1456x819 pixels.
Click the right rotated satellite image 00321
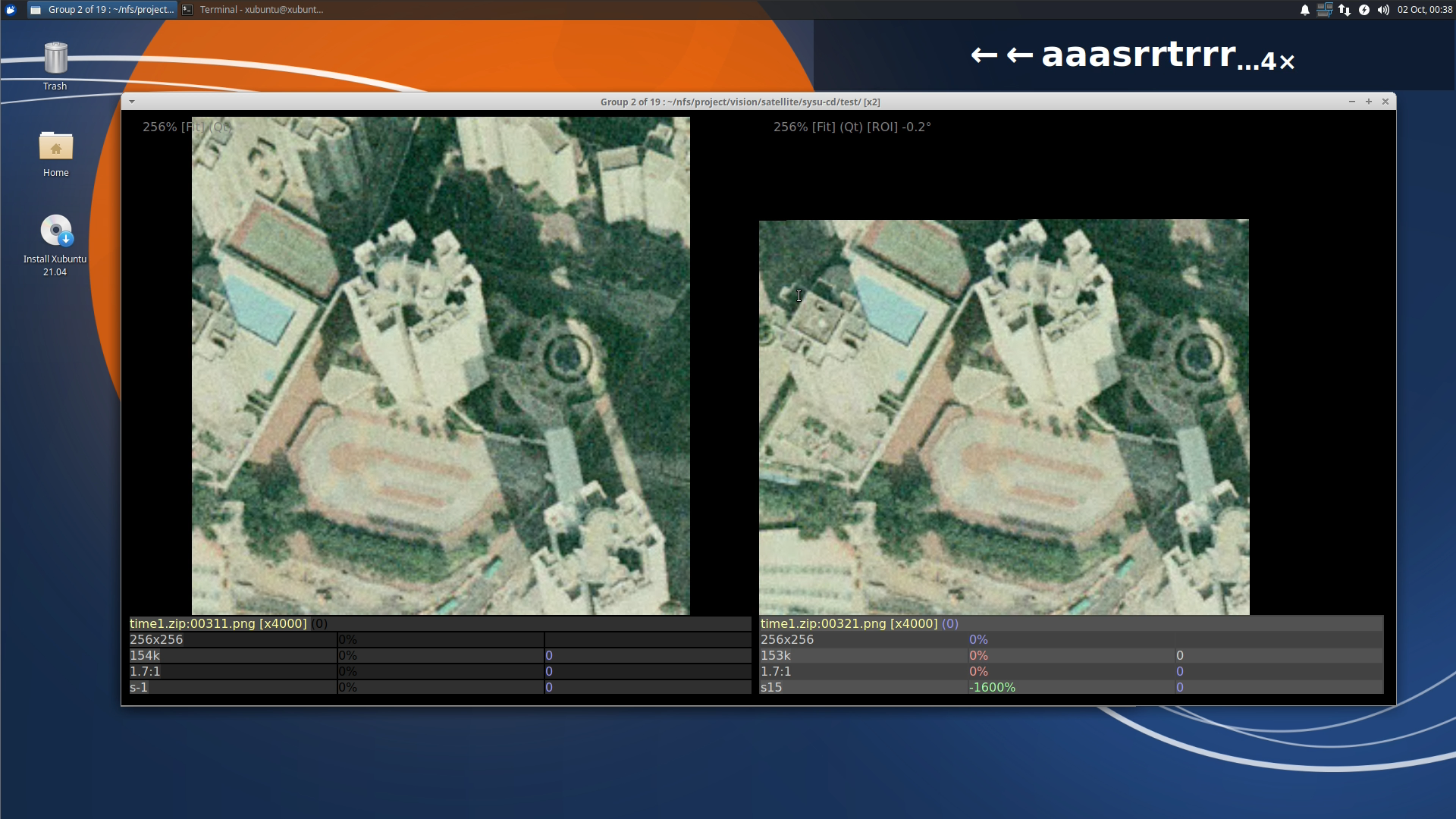click(x=1003, y=417)
